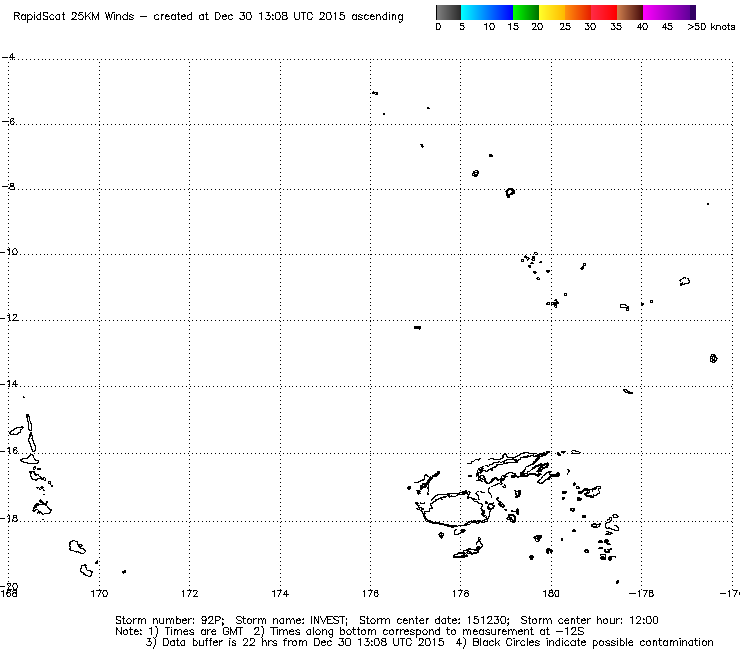The width and height of the screenshot is (740, 650).
Task: Click the large Viti Levu island outline
Action: point(453,509)
